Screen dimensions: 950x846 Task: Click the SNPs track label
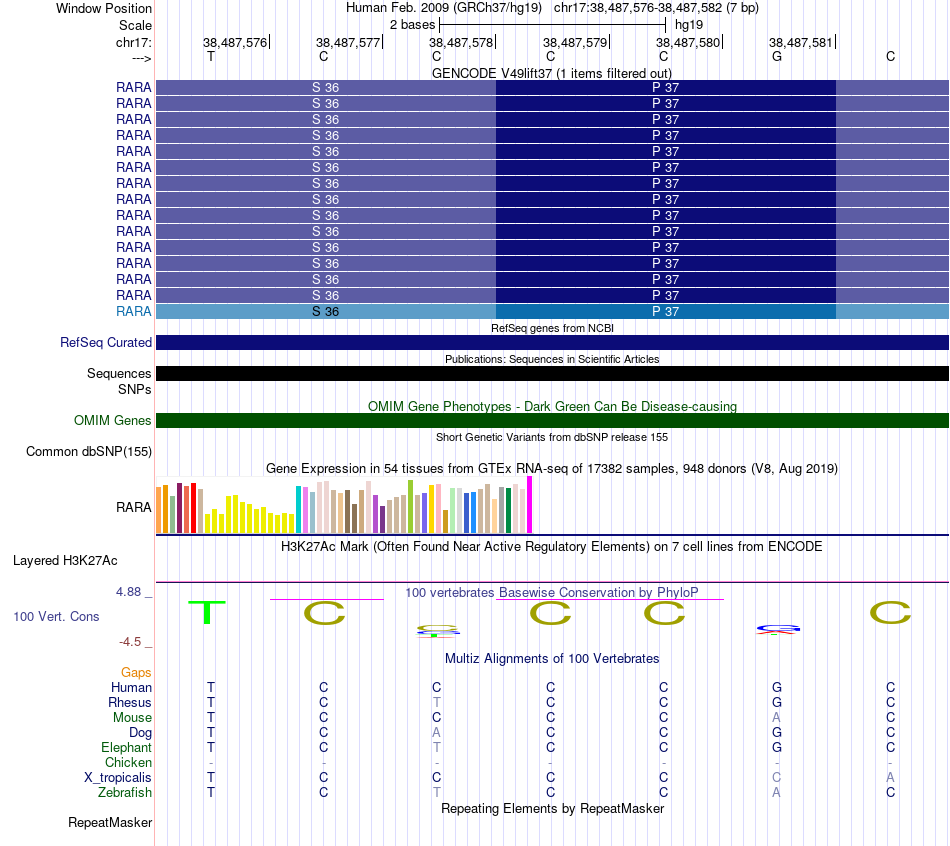click(135, 389)
